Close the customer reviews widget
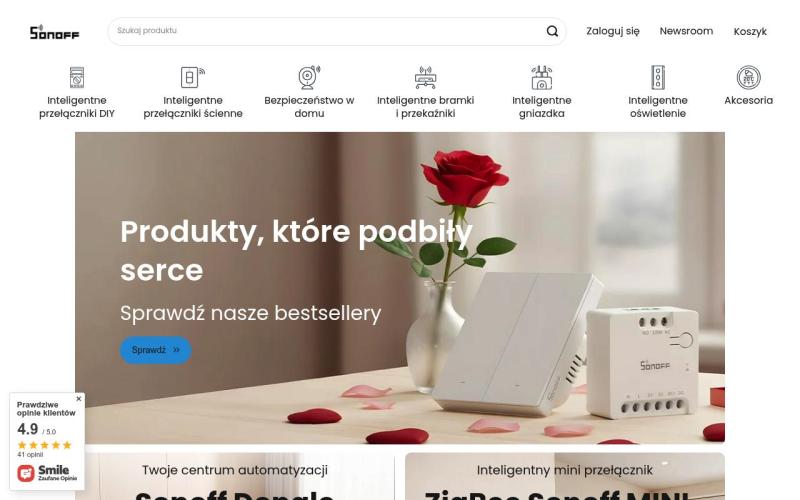The height and width of the screenshot is (500, 800). pos(79,398)
